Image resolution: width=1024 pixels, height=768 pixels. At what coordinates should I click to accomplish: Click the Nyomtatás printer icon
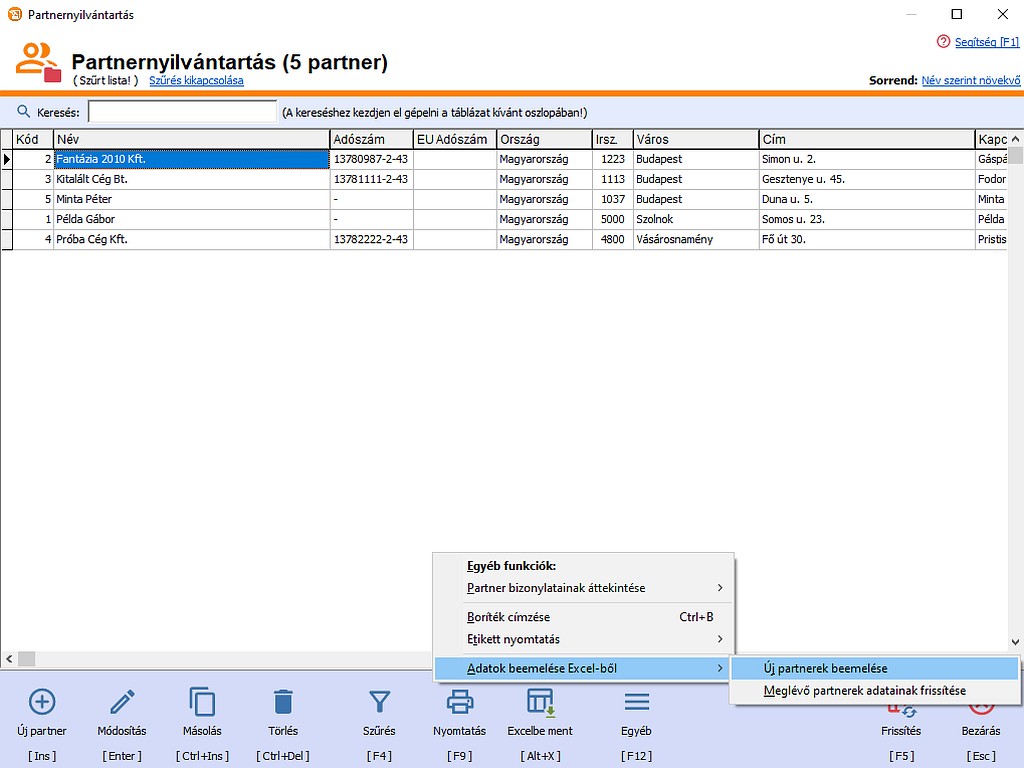coord(459,702)
